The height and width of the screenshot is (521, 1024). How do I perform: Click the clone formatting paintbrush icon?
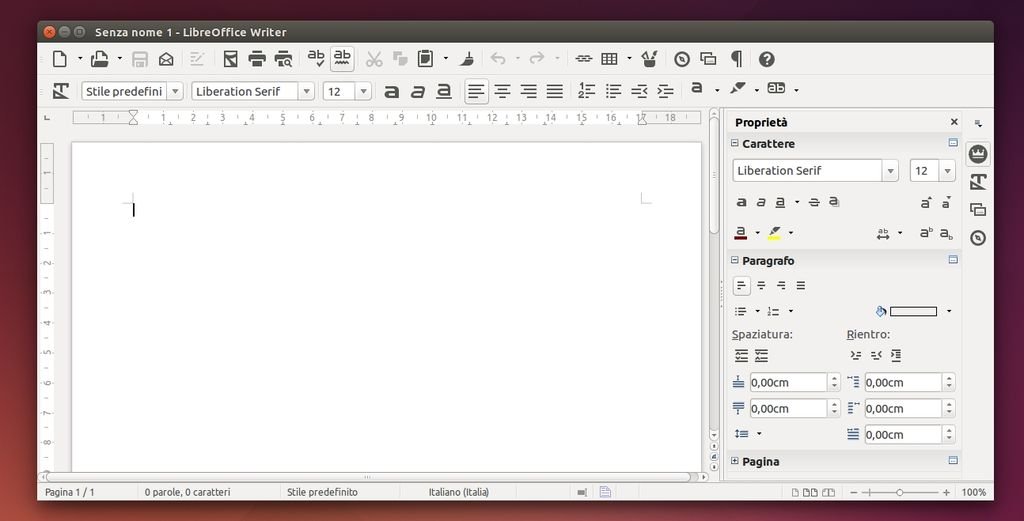[467, 59]
